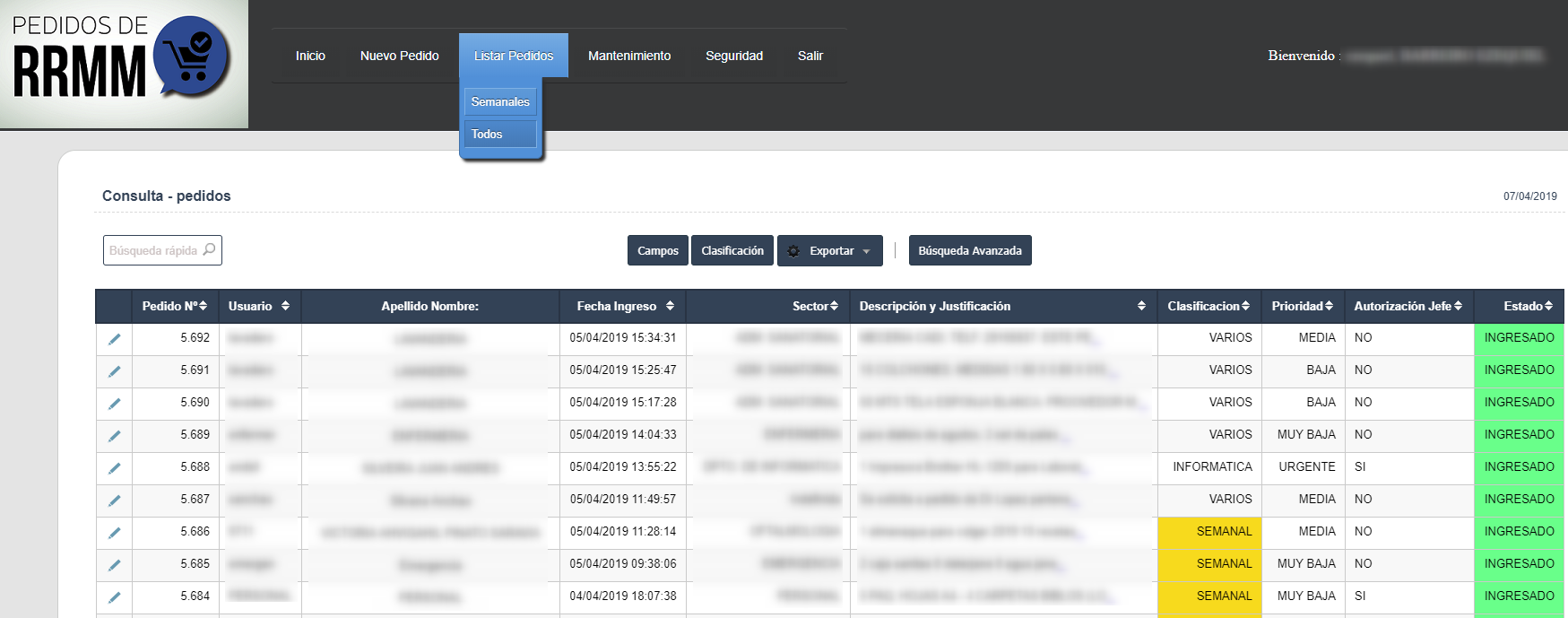Click yellow SEMANAL cell of pedido 5.686

coord(1209,532)
